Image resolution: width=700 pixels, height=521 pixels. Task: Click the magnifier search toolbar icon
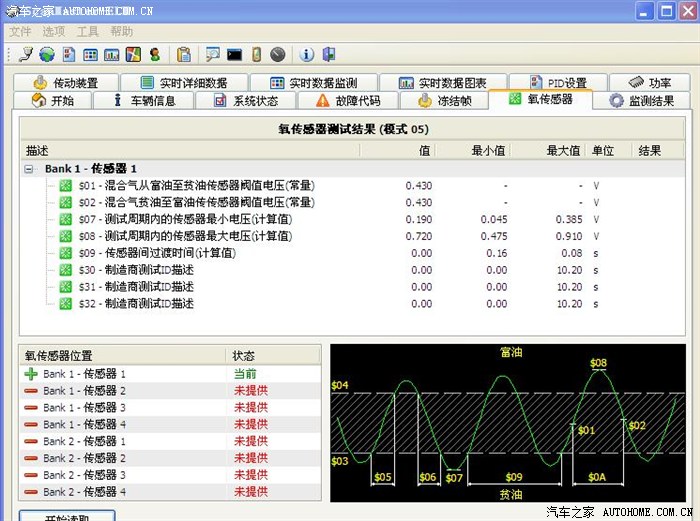click(x=212, y=54)
